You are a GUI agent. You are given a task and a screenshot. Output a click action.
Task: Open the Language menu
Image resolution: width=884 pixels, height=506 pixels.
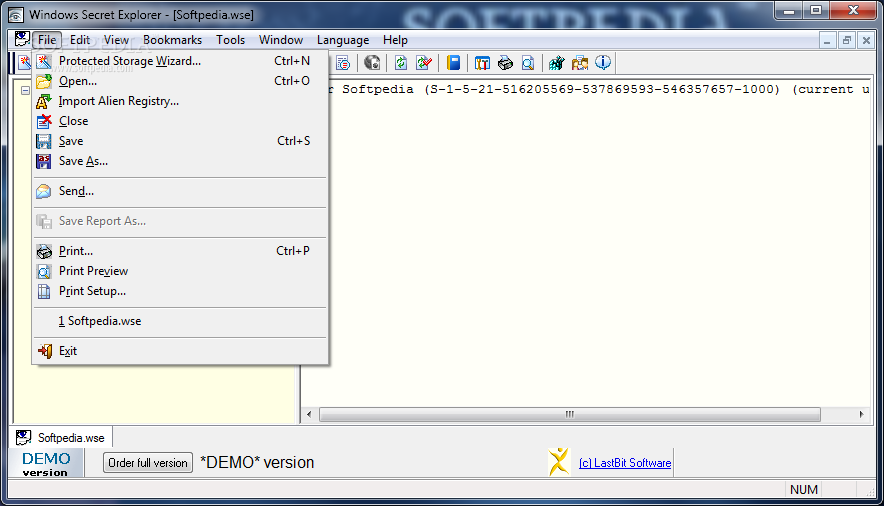pyautogui.click(x=343, y=40)
